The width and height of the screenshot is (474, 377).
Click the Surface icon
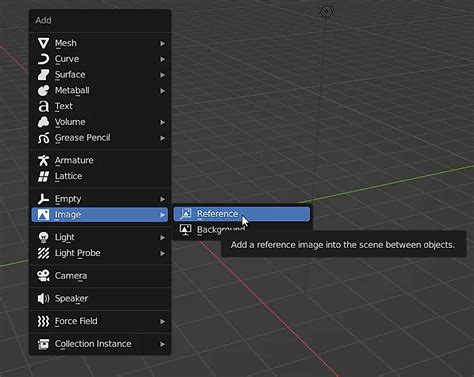click(43, 75)
